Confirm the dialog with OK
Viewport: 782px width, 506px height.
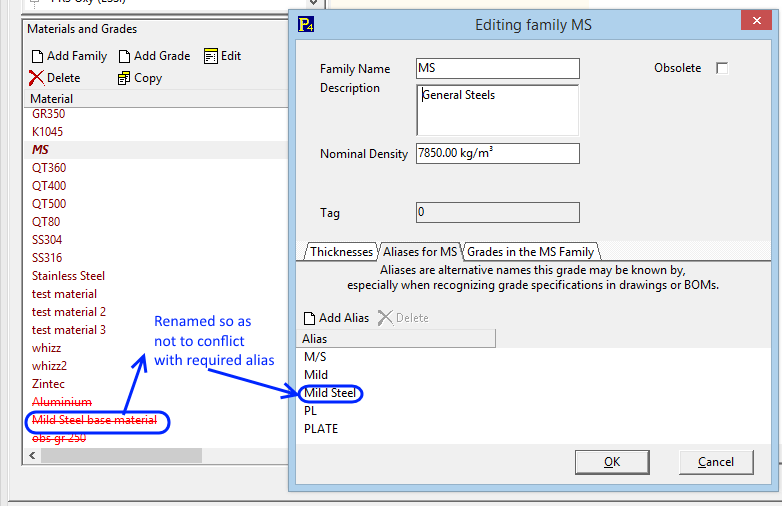pyautogui.click(x=612, y=462)
